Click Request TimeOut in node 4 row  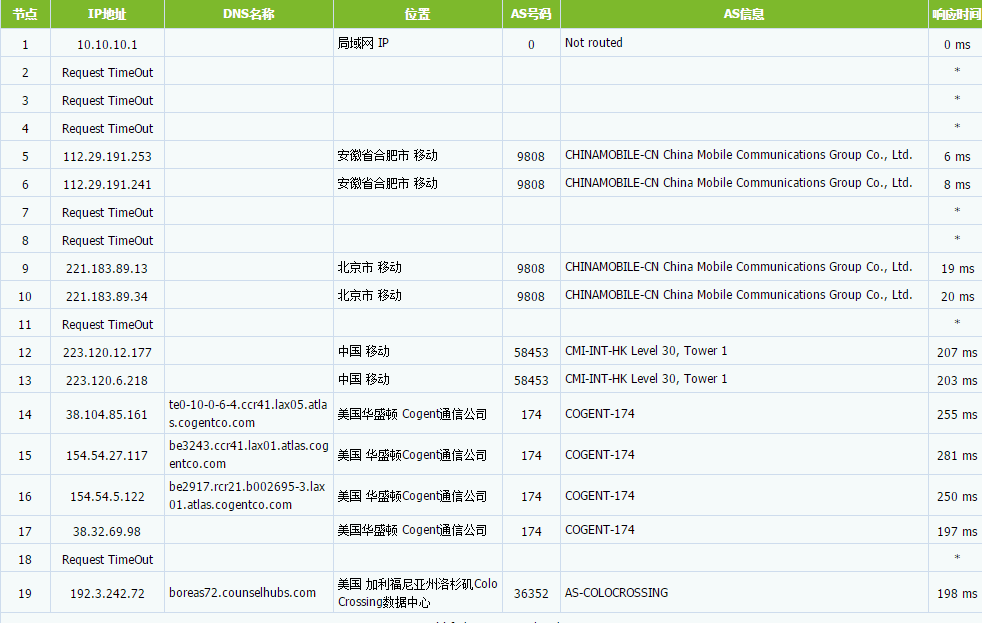click(x=107, y=129)
